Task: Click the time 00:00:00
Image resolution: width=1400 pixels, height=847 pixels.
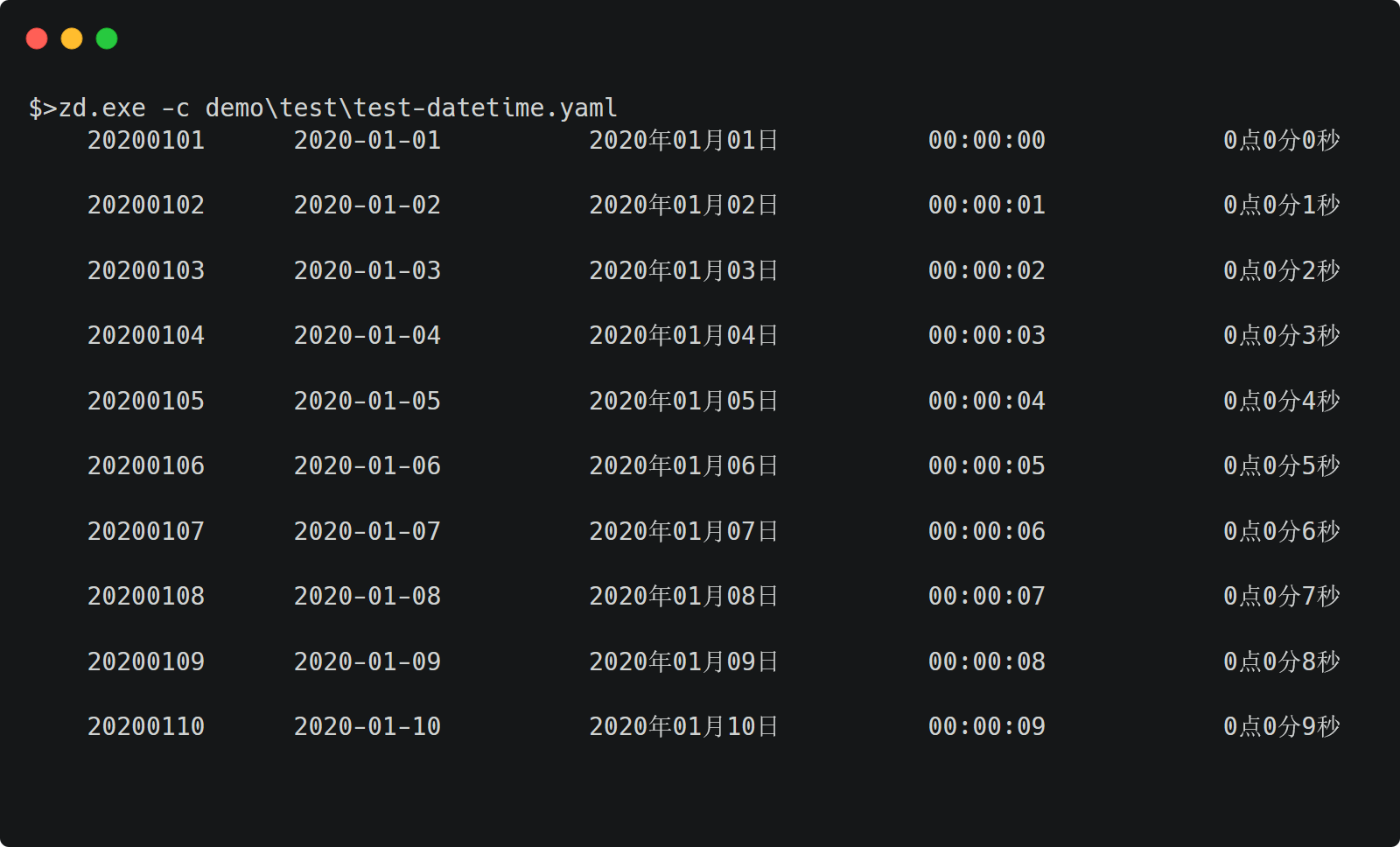Action: (x=987, y=140)
